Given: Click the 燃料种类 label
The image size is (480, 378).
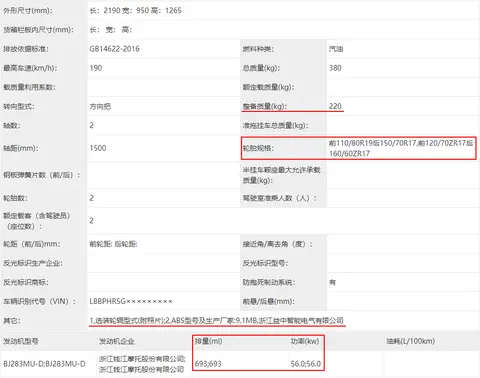Looking at the screenshot, I should [x=258, y=49].
